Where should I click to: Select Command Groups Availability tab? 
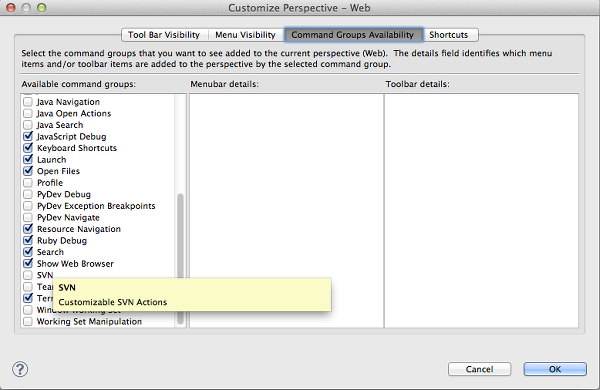(353, 35)
